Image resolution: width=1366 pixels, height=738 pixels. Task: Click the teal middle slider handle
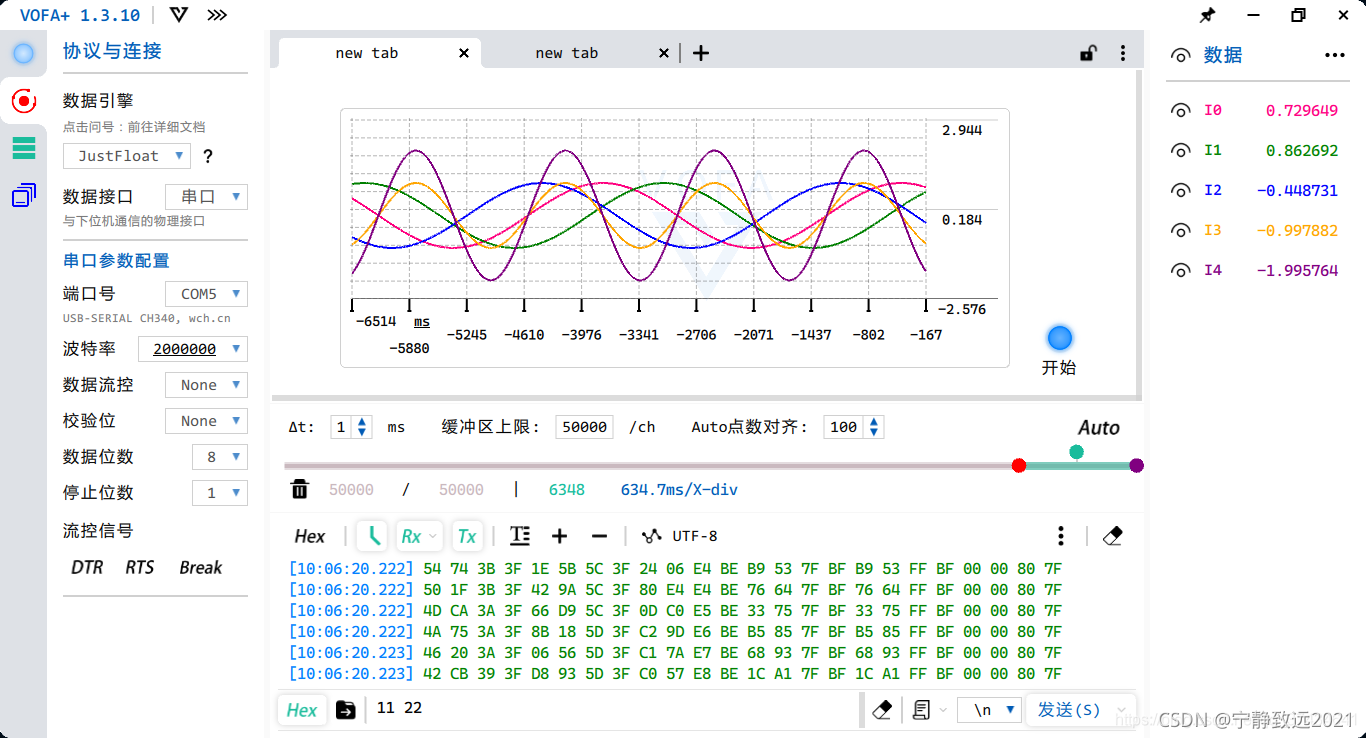1076,452
